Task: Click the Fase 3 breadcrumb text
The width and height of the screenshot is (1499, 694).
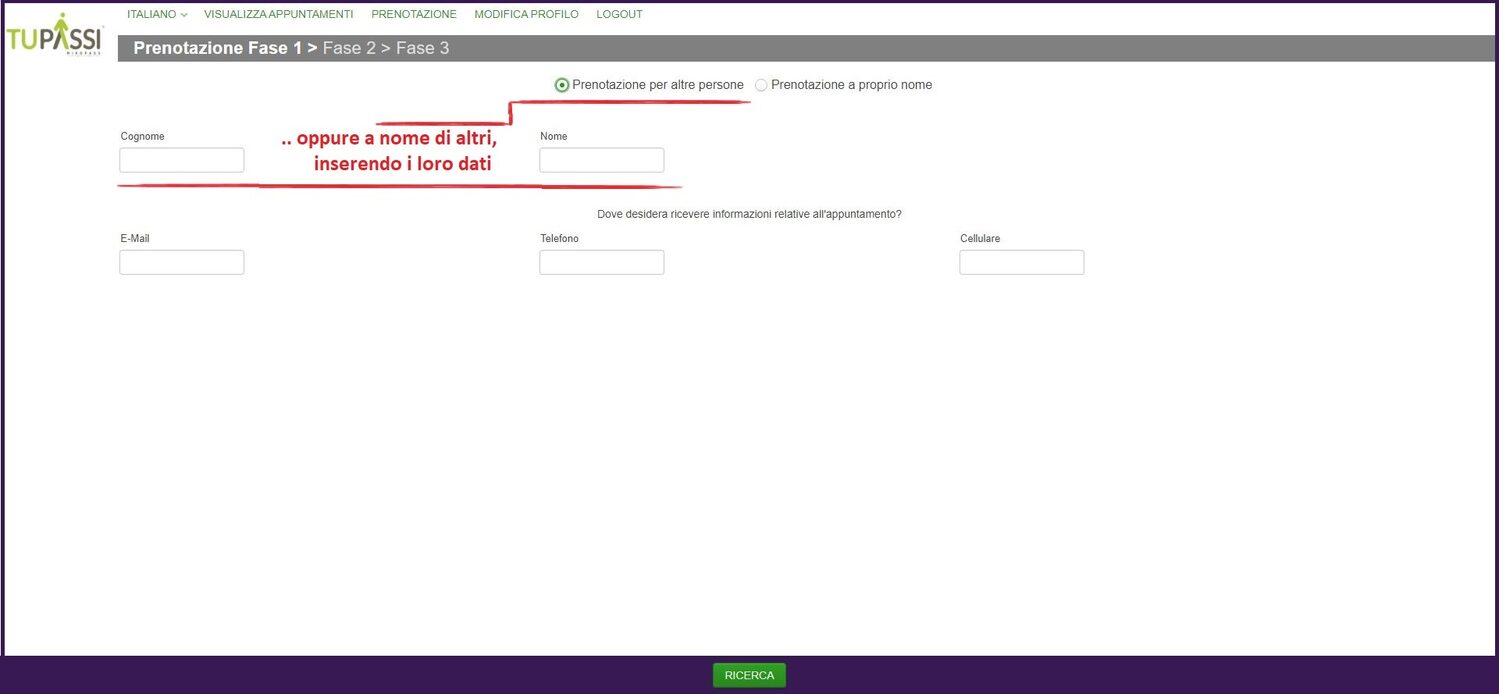Action: [422, 48]
